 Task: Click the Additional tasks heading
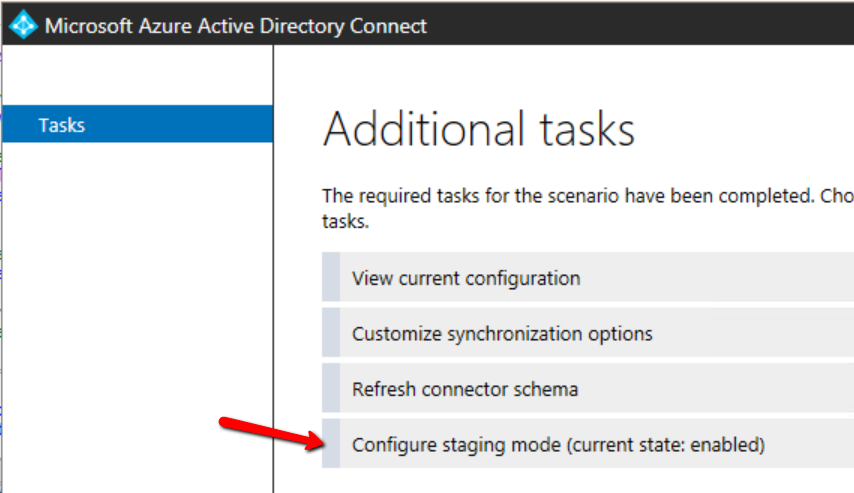point(479,130)
